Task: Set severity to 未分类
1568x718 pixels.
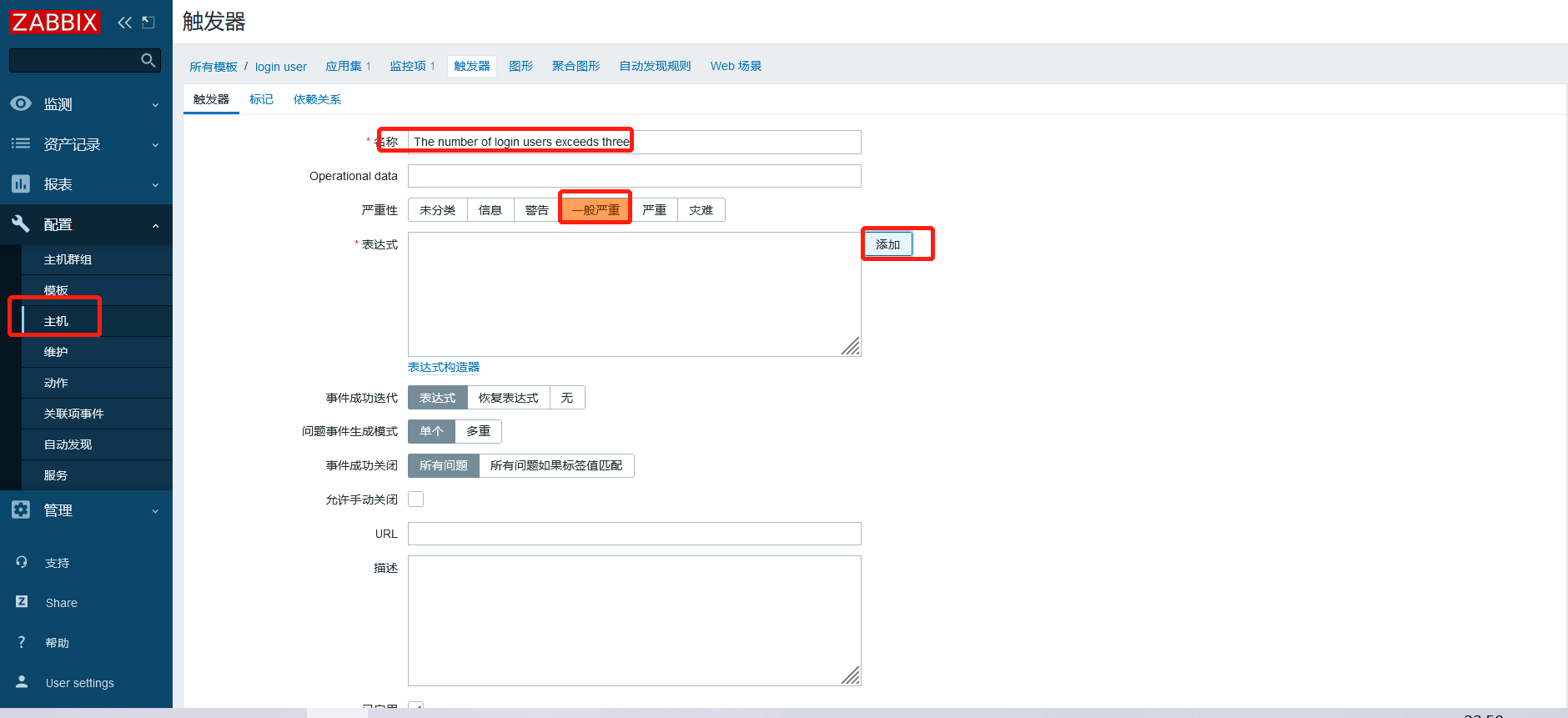Action: click(438, 210)
